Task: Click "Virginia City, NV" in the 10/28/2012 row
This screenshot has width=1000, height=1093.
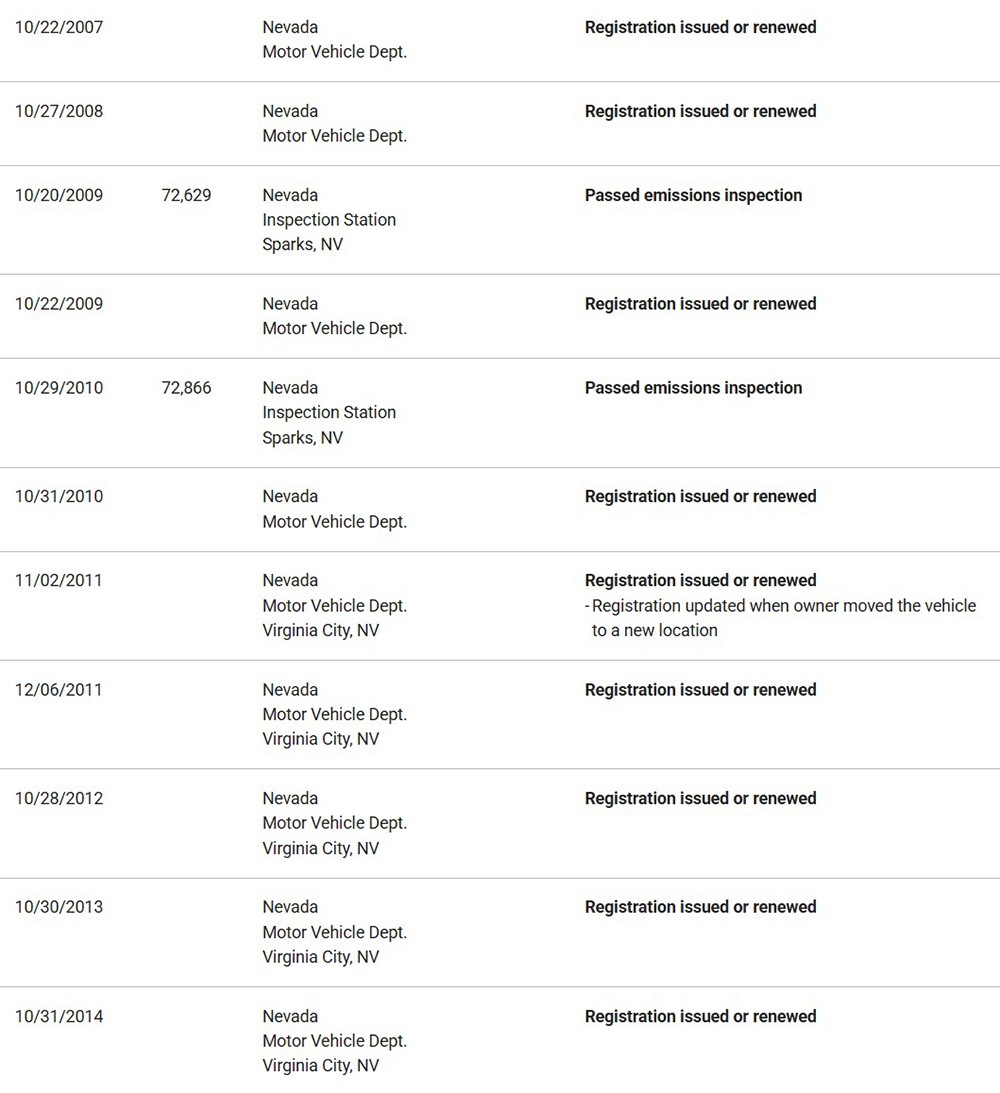Action: pos(320,848)
